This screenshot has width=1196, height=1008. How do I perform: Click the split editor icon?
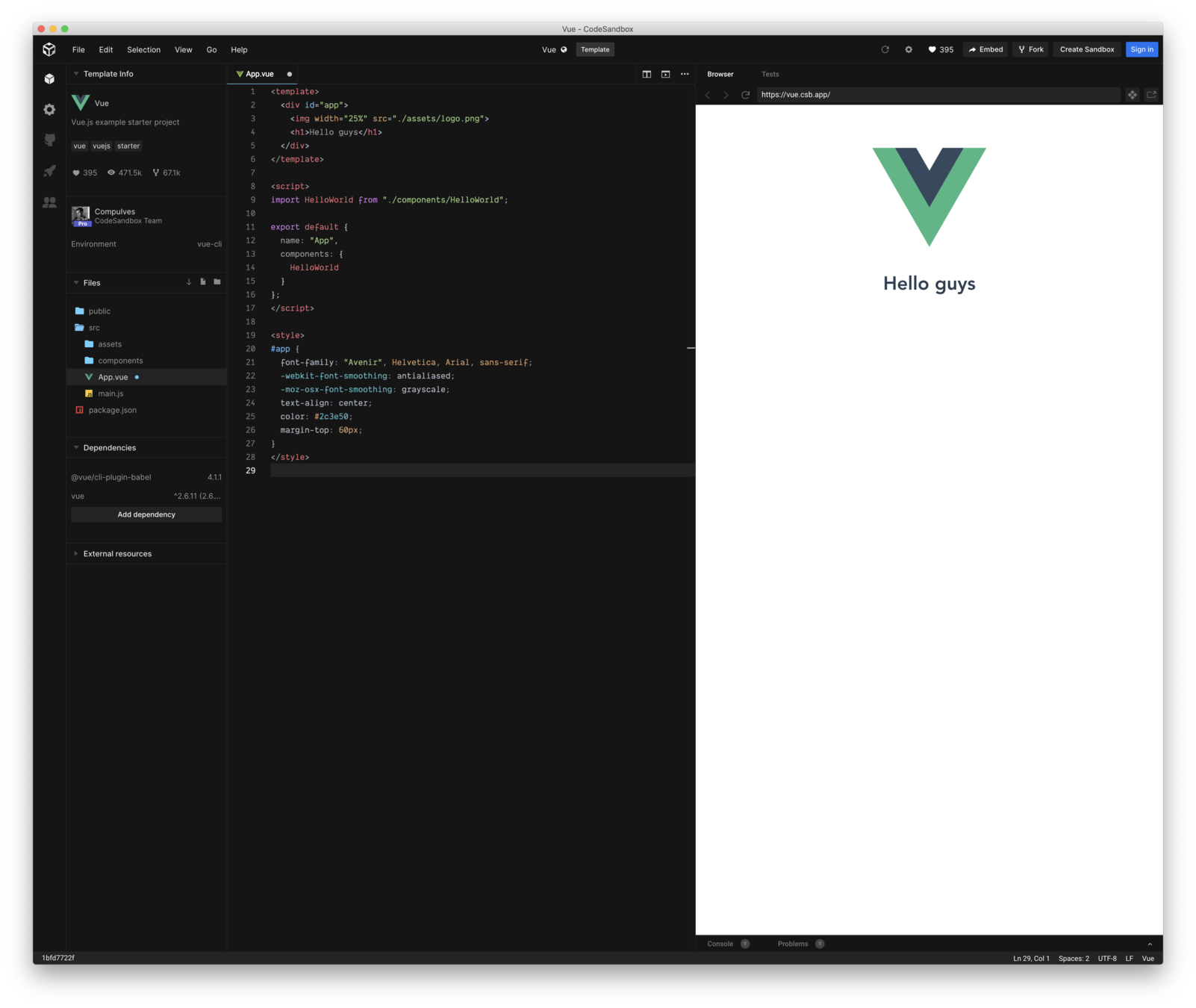pos(647,74)
